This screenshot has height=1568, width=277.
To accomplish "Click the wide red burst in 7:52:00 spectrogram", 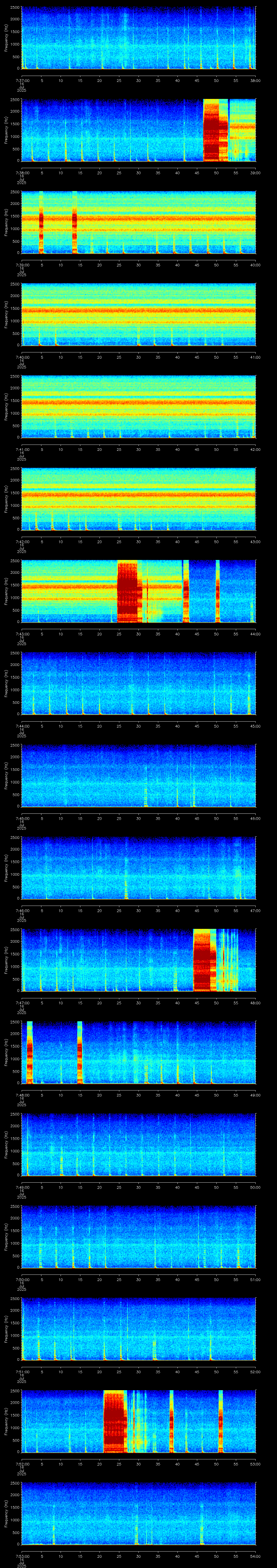I will click(115, 1421).
